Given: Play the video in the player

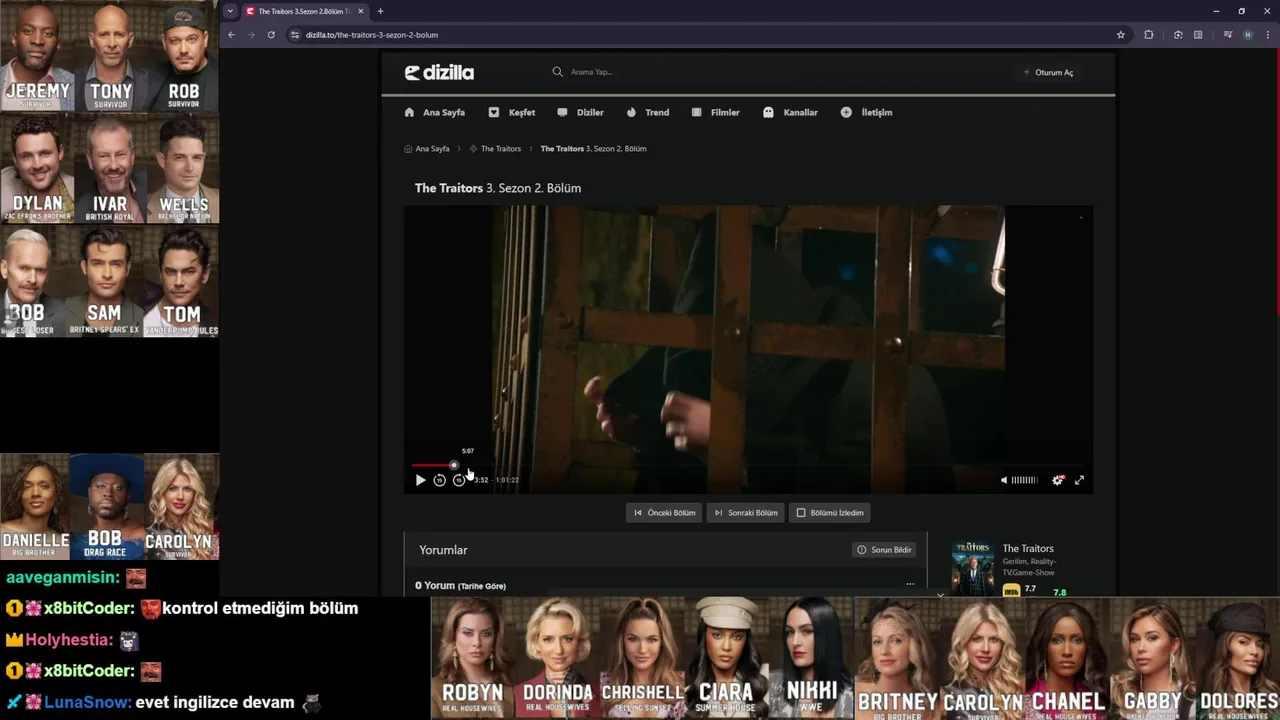Looking at the screenshot, I should [x=420, y=480].
